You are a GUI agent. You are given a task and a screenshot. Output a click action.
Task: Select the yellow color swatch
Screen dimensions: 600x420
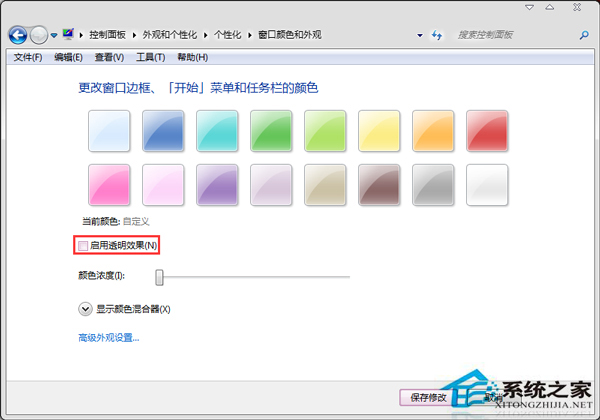point(379,131)
